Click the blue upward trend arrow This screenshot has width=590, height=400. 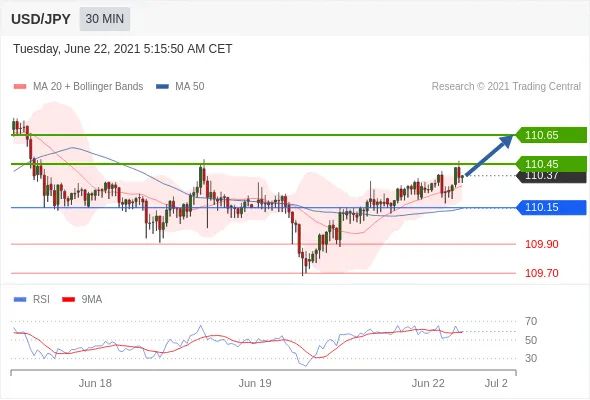click(489, 155)
